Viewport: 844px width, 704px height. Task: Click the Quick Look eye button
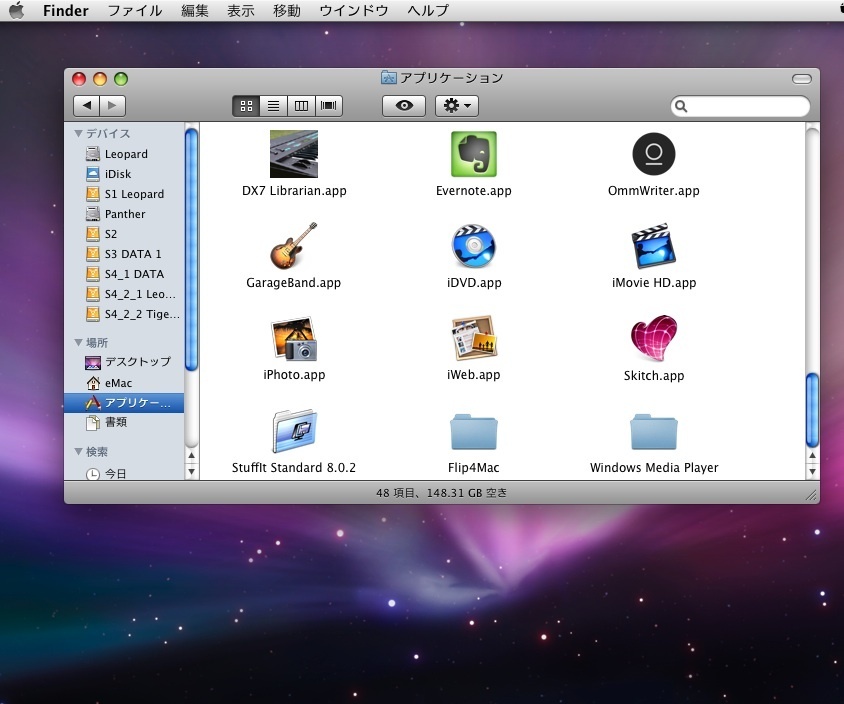404,106
